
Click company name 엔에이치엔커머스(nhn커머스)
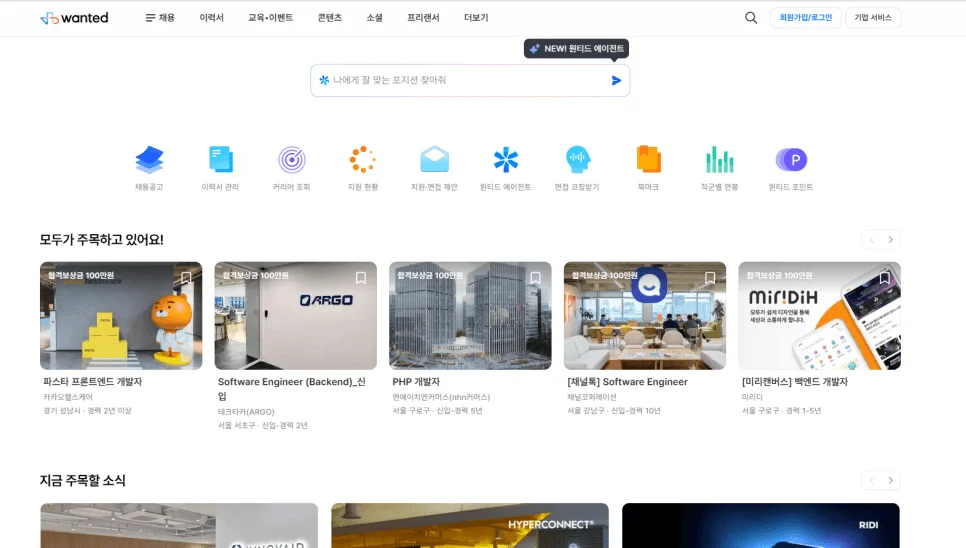pos(441,397)
